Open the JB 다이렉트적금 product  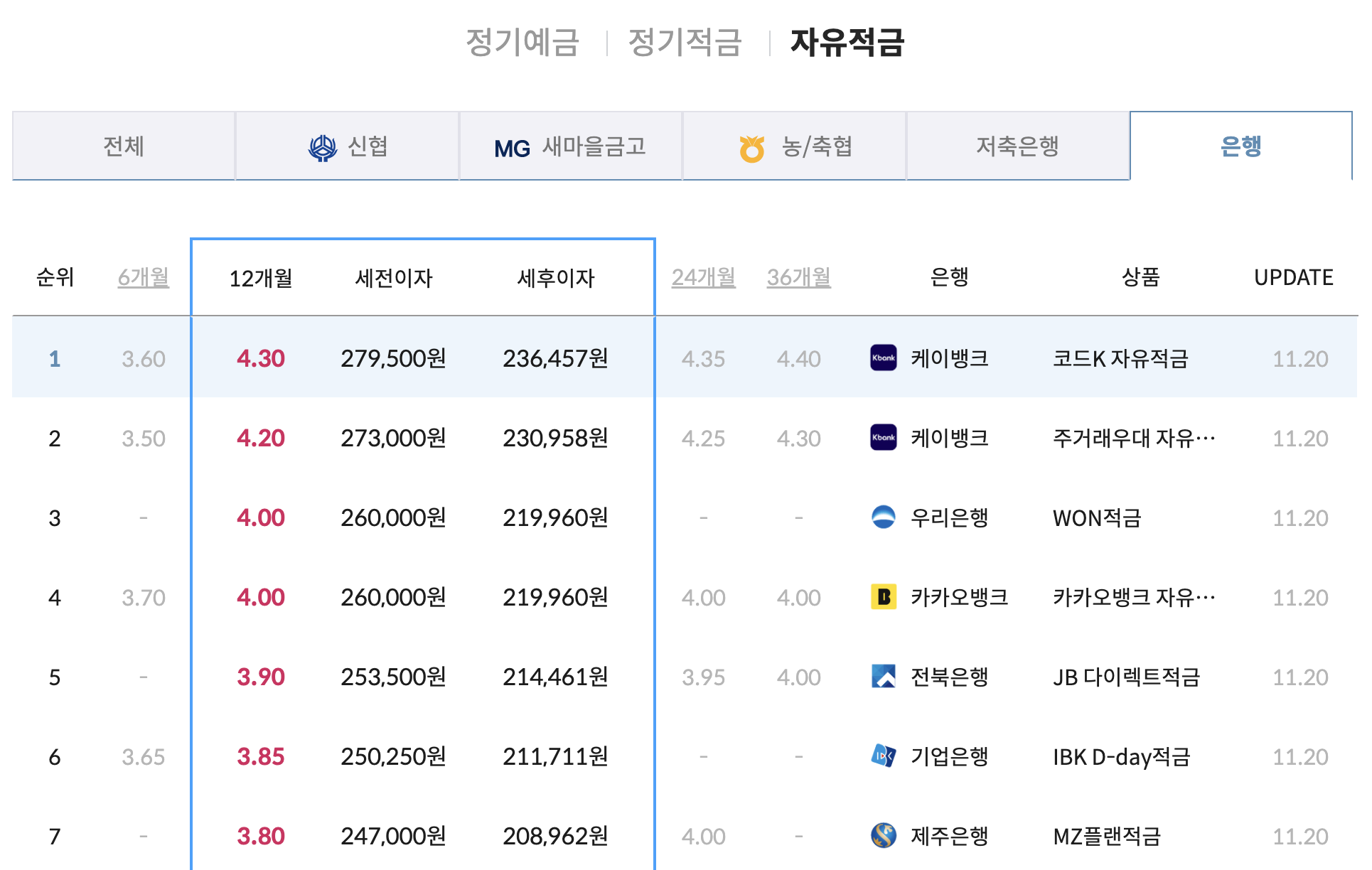tap(1126, 677)
